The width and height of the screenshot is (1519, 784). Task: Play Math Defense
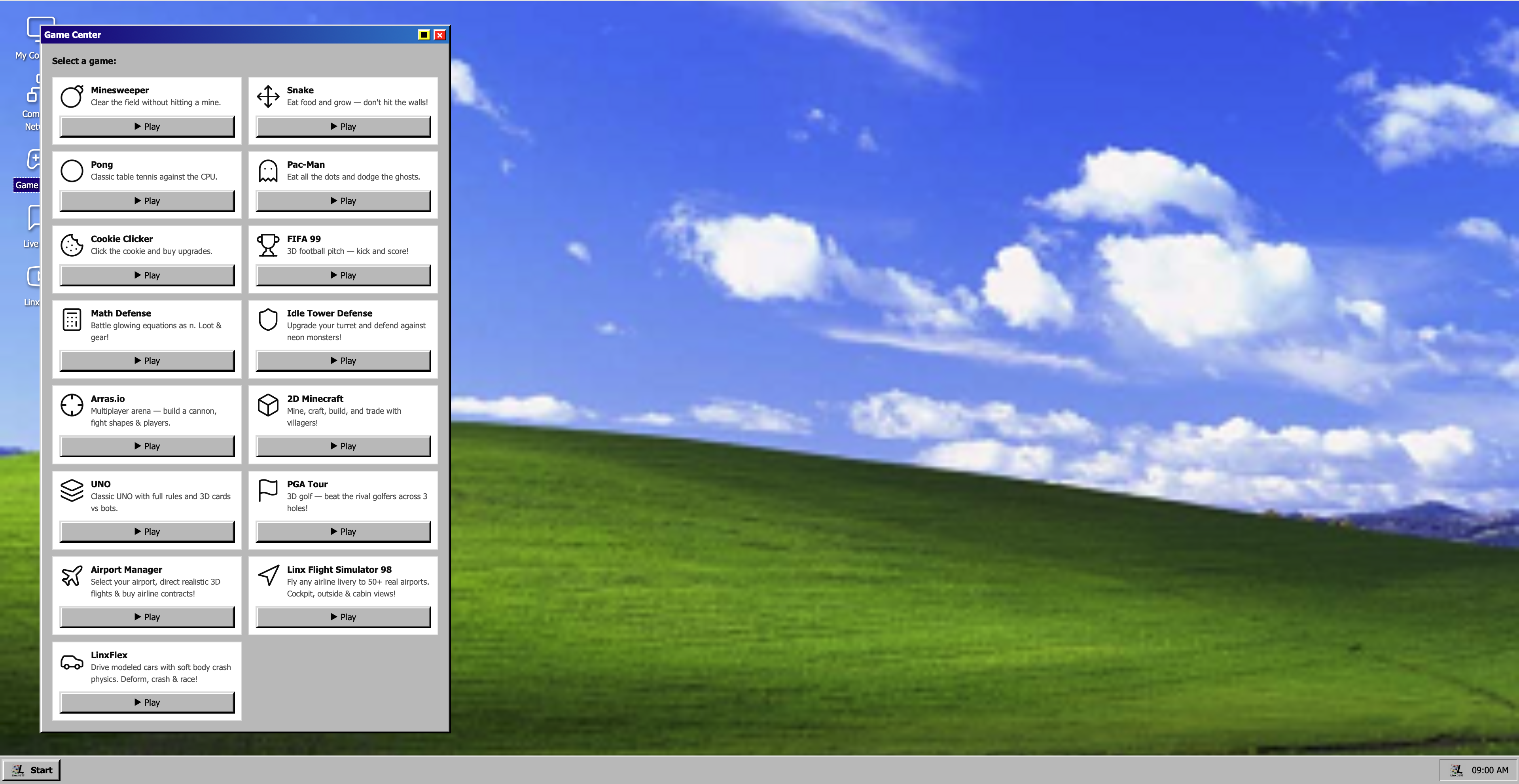click(148, 361)
